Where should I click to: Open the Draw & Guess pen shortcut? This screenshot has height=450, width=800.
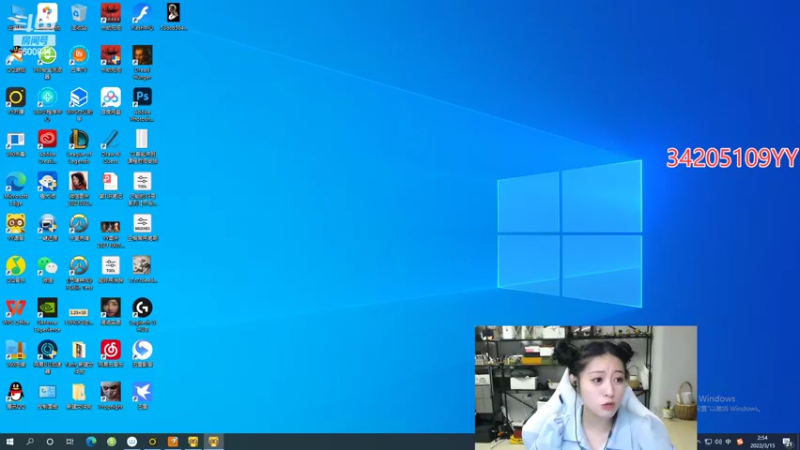(x=111, y=146)
